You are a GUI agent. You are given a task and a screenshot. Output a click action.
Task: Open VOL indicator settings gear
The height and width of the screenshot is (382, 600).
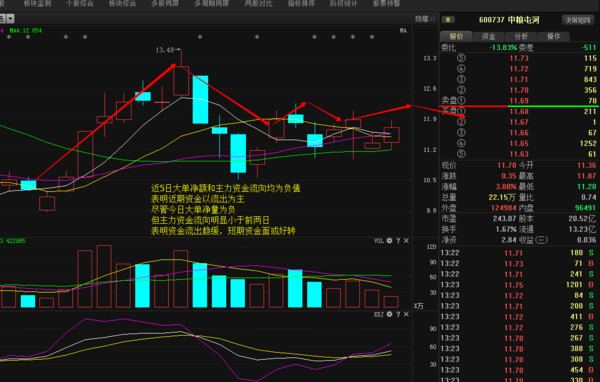[389, 241]
